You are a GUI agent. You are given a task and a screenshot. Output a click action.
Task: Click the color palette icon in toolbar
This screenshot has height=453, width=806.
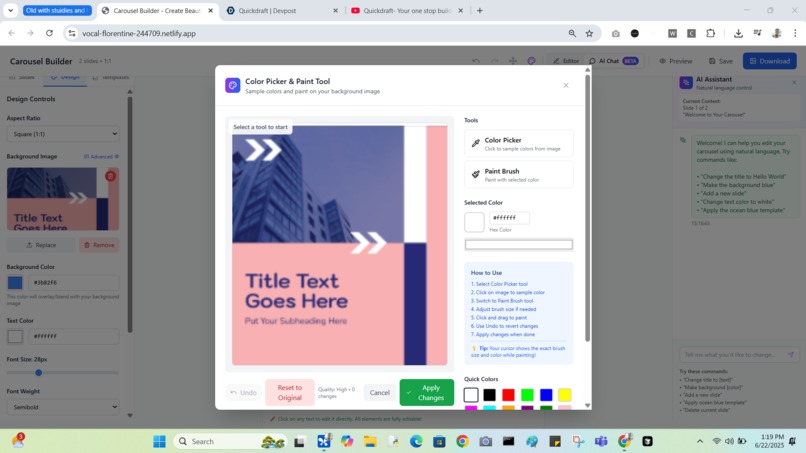[x=532, y=61]
